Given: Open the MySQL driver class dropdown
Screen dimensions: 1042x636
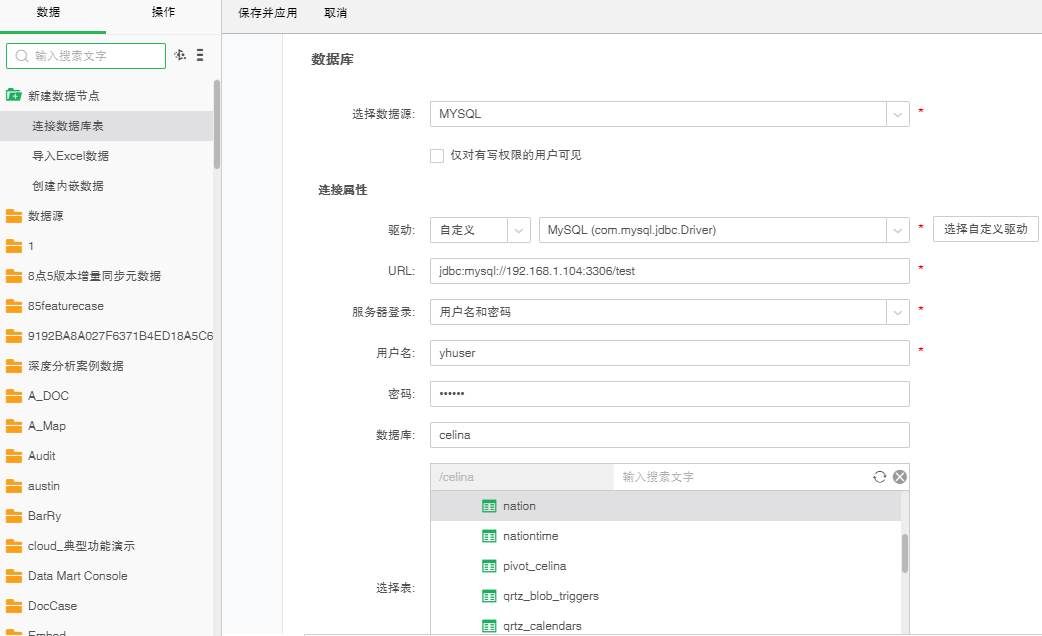Looking at the screenshot, I should 897,230.
